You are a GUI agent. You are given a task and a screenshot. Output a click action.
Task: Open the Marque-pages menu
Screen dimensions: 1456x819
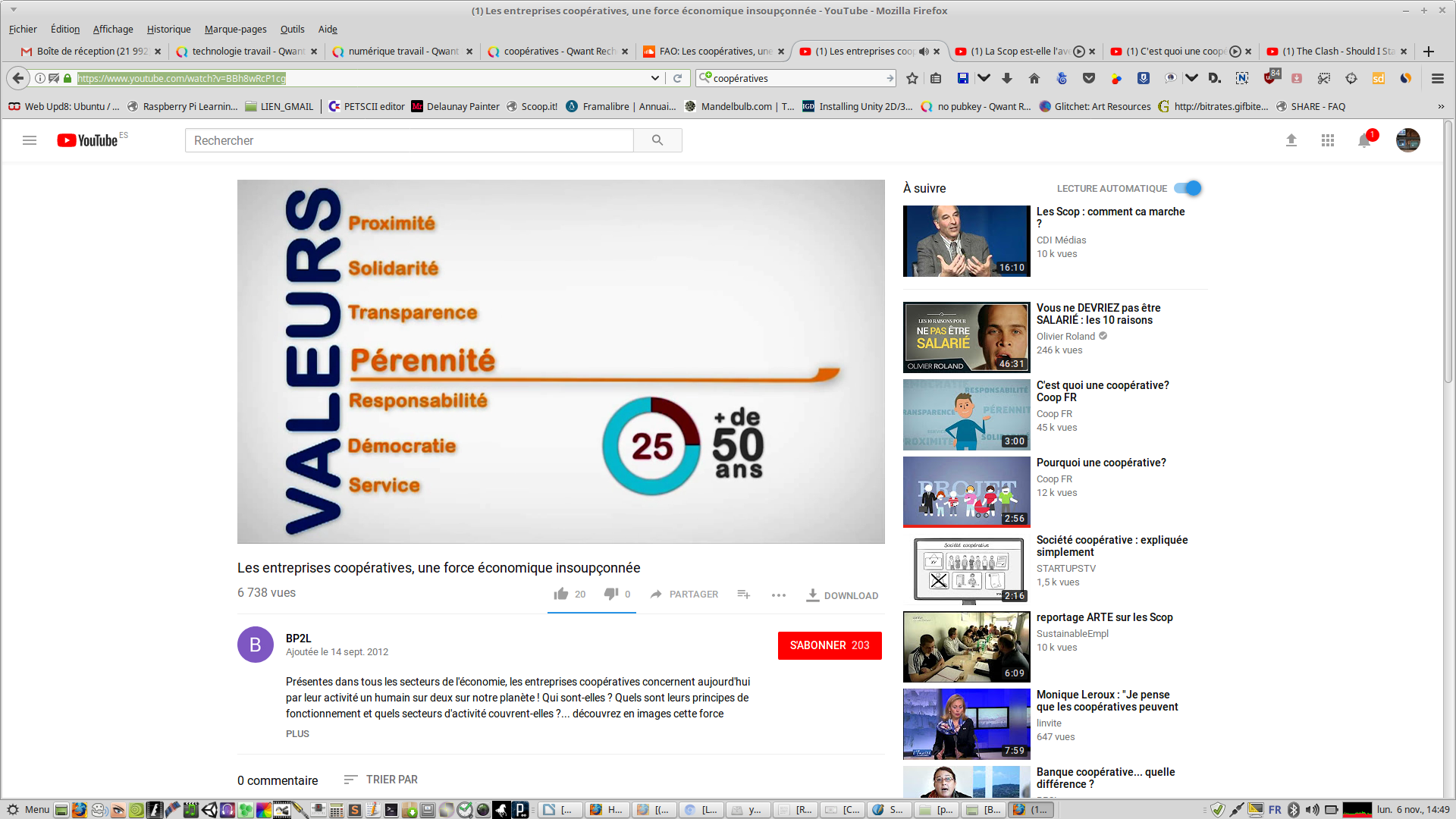[x=235, y=29]
